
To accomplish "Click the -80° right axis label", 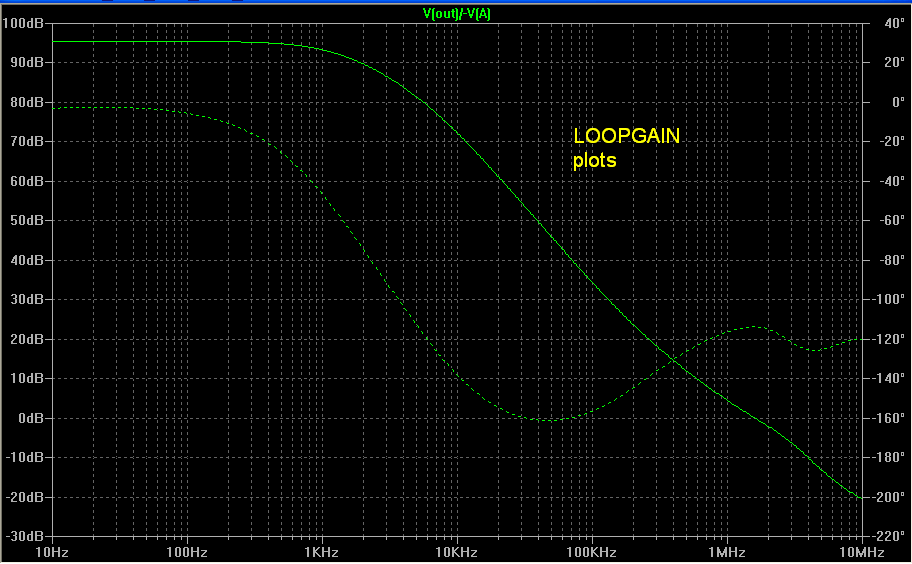I will (892, 260).
